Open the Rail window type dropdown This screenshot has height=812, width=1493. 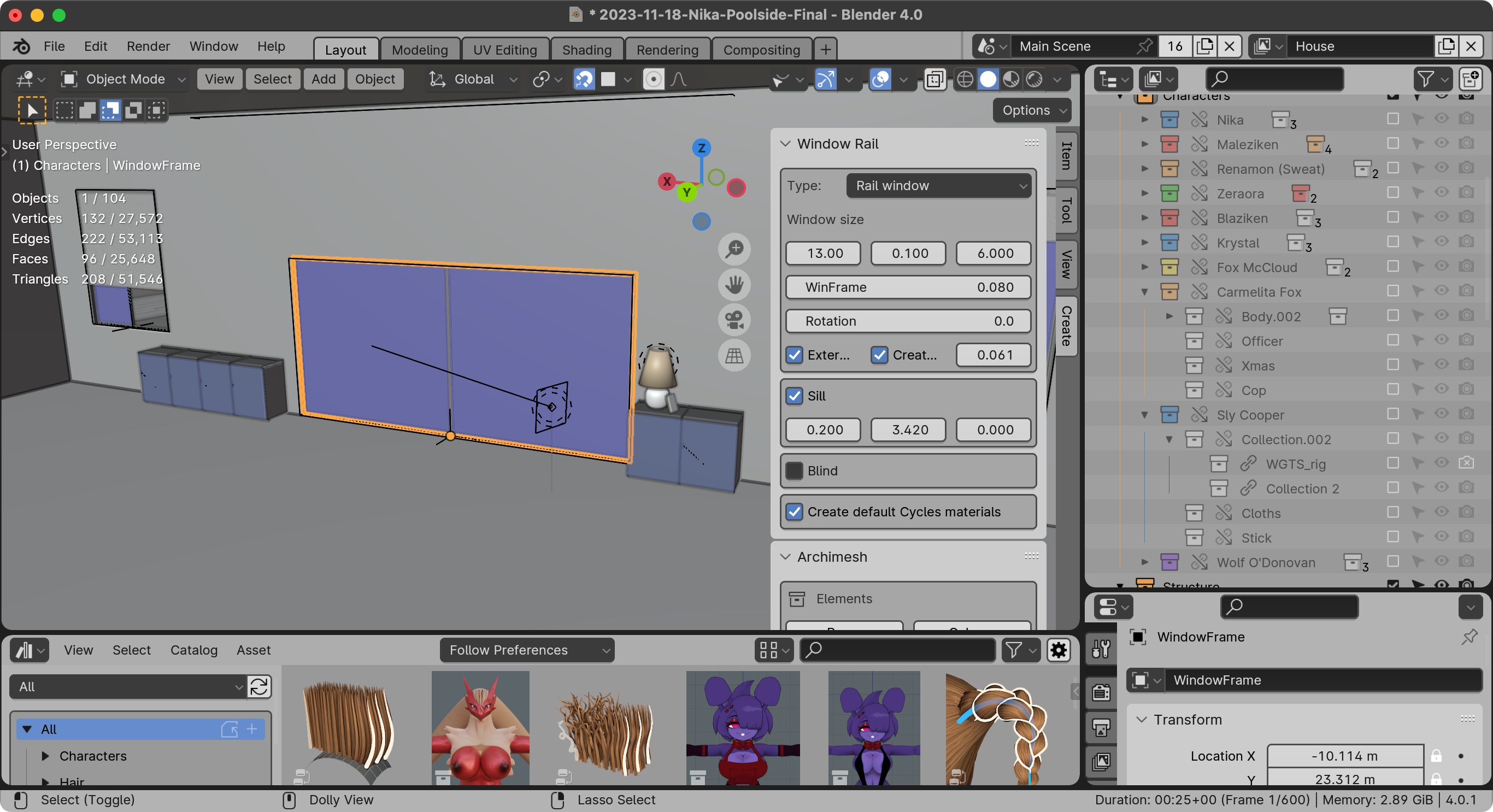tap(938, 185)
